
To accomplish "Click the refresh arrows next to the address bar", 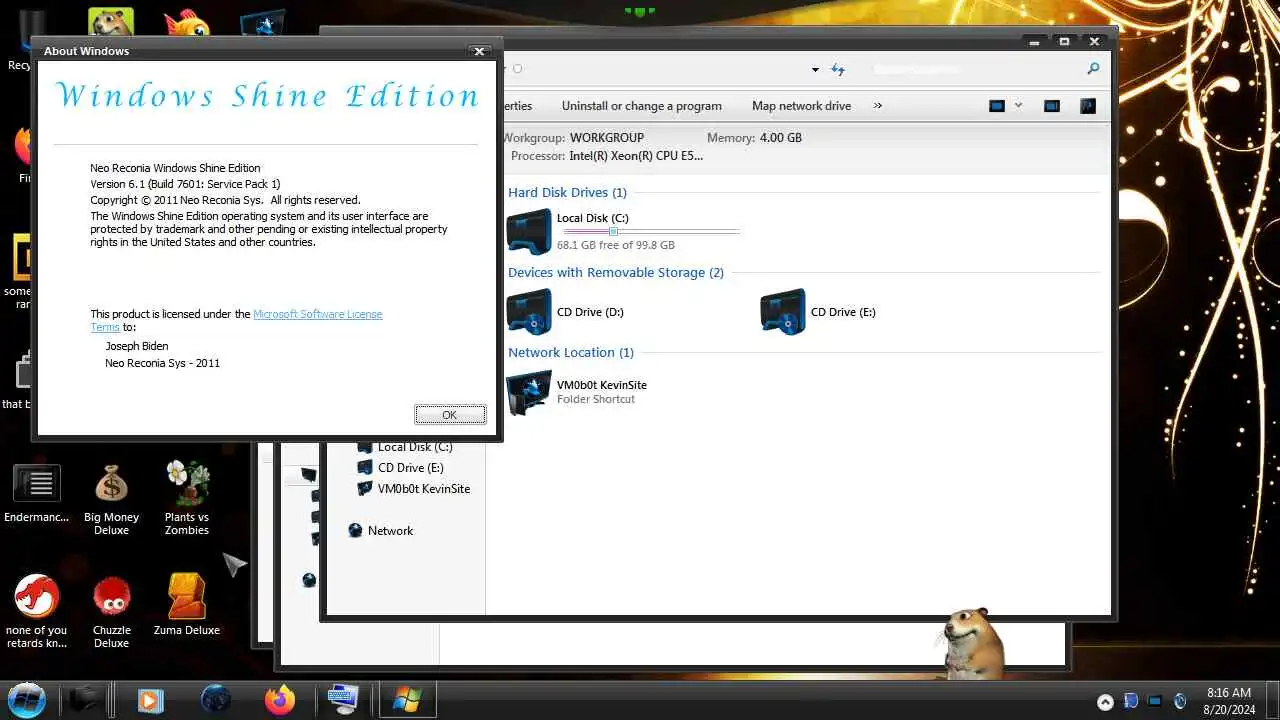I will point(838,69).
